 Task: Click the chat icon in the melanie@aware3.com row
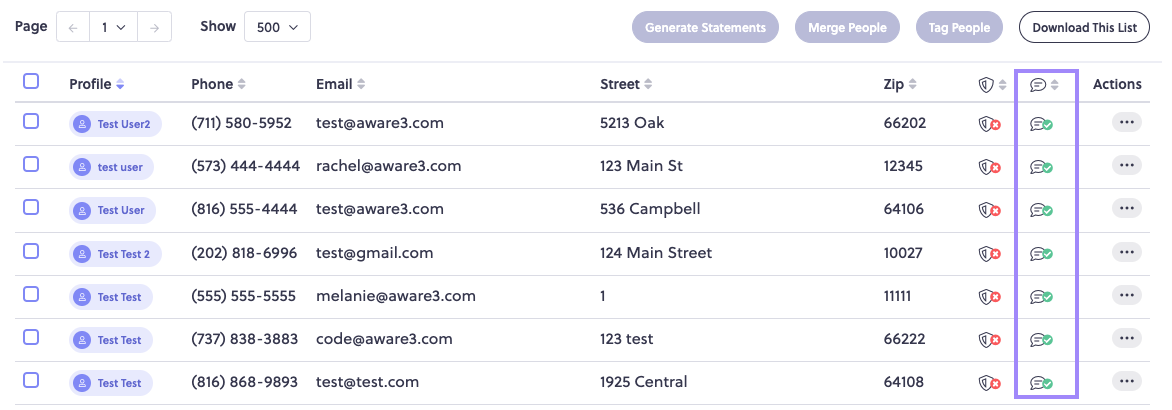[1041, 297]
